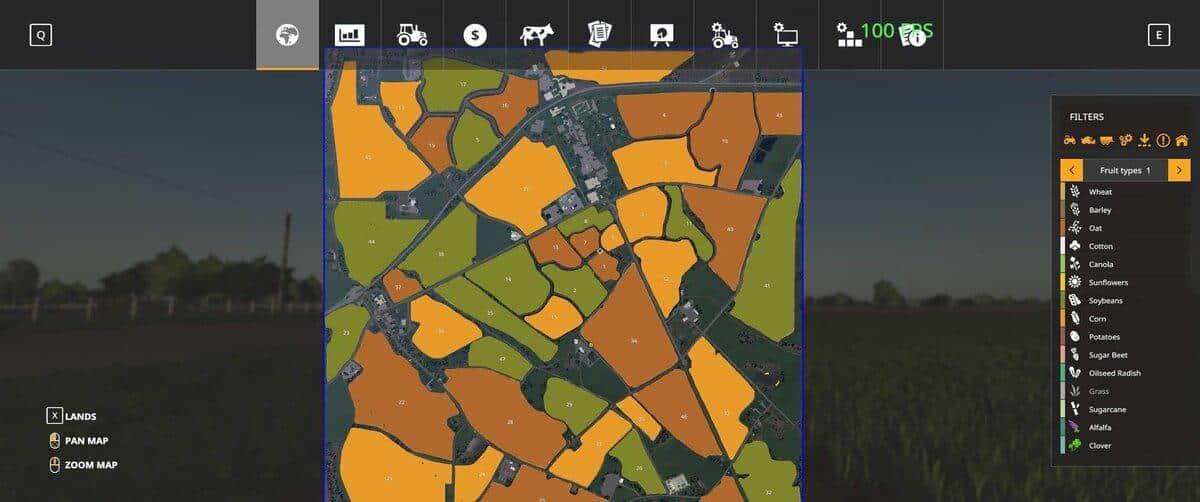Open the finances dollar coin tab

(474, 35)
